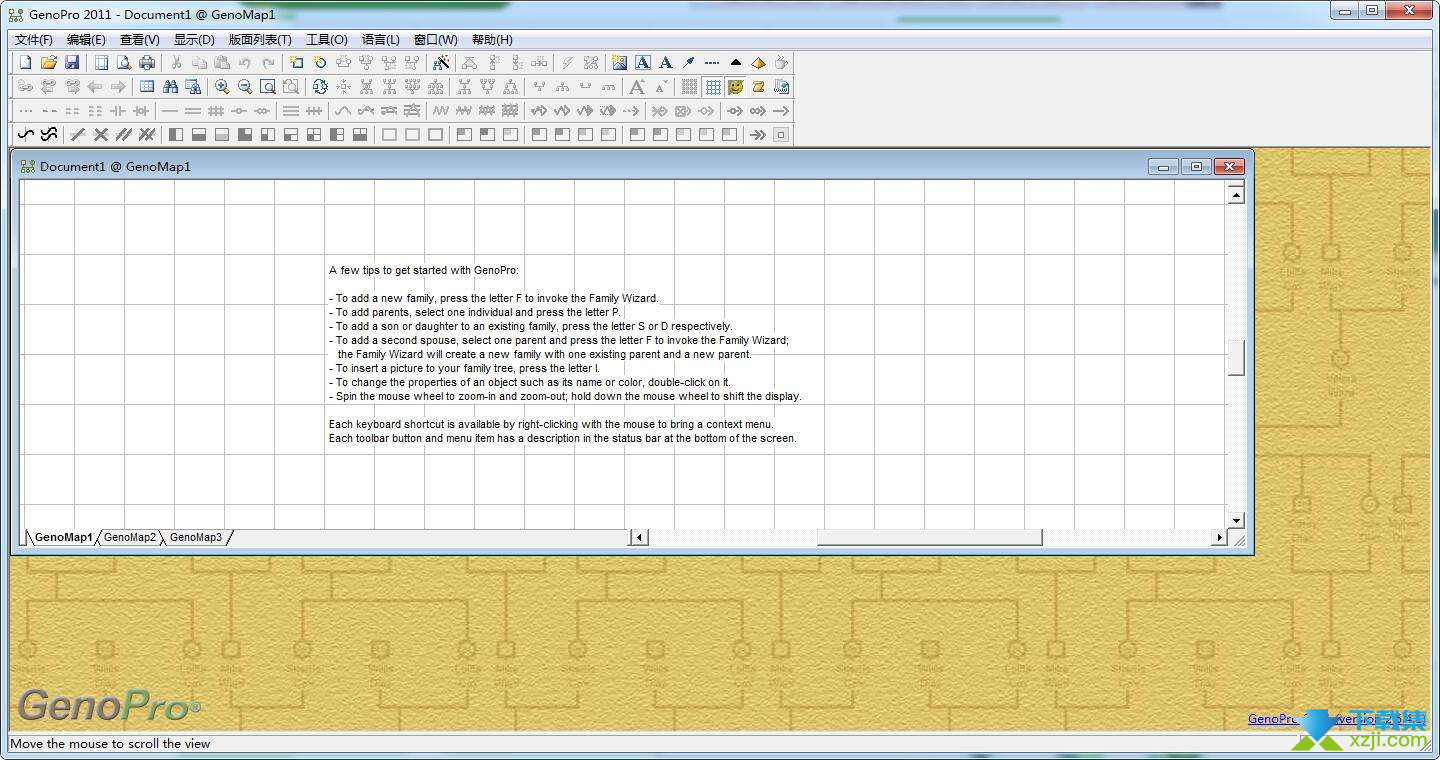Image resolution: width=1440 pixels, height=760 pixels.
Task: Increase font size with large A
Action: tap(637, 87)
